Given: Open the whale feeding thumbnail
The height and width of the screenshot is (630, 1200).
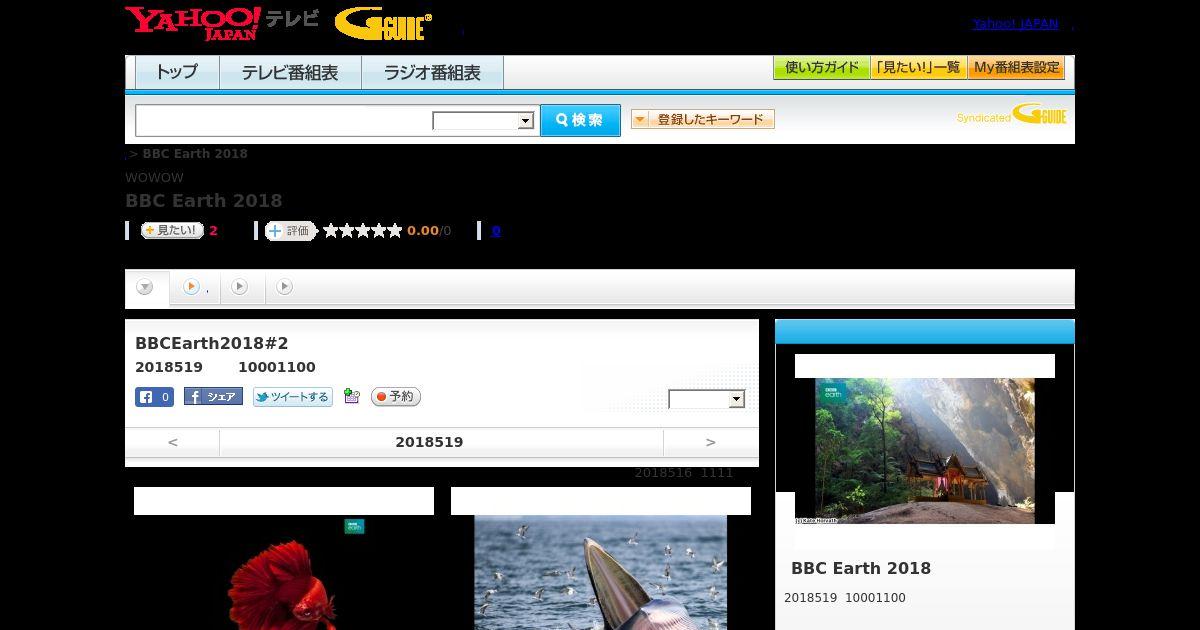Looking at the screenshot, I should click(x=600, y=572).
